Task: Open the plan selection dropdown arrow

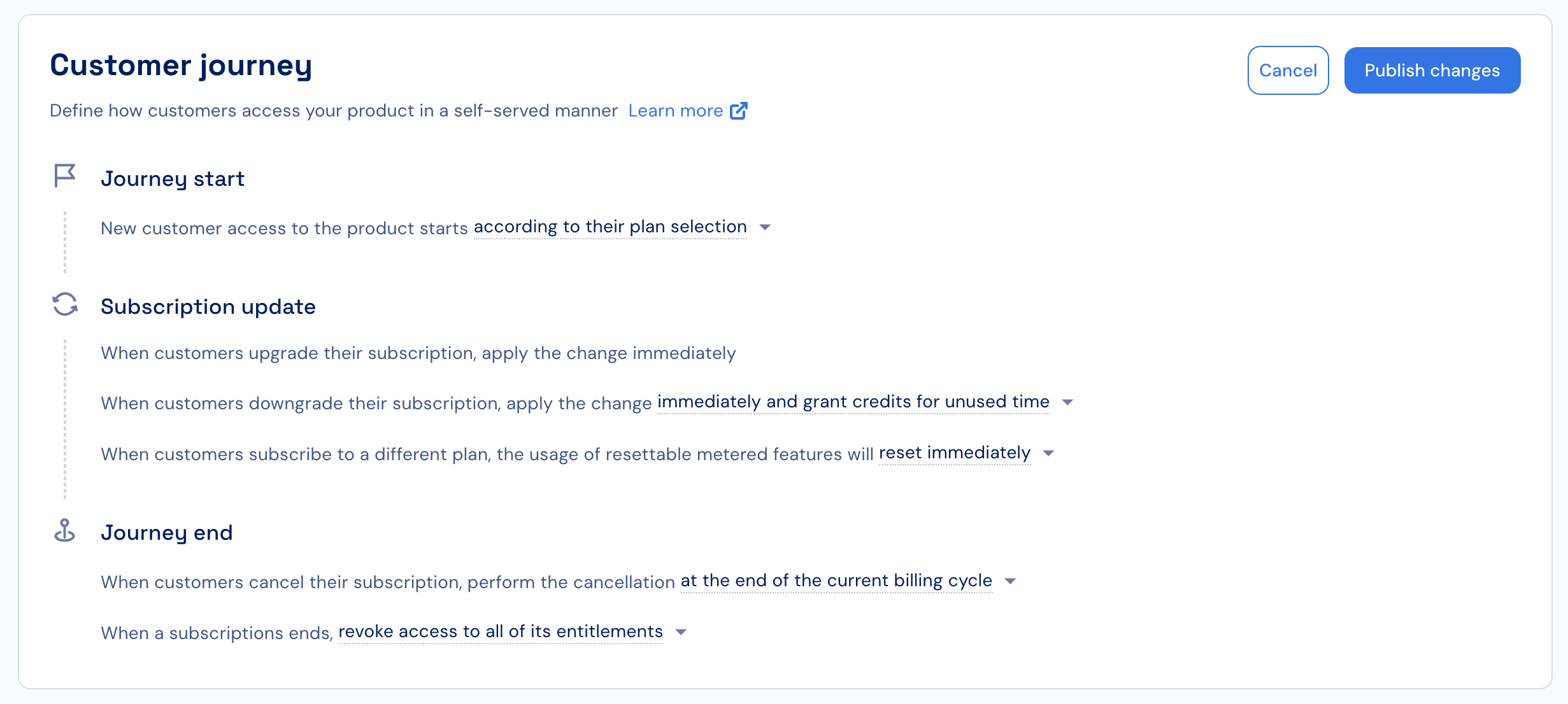Action: (x=765, y=227)
